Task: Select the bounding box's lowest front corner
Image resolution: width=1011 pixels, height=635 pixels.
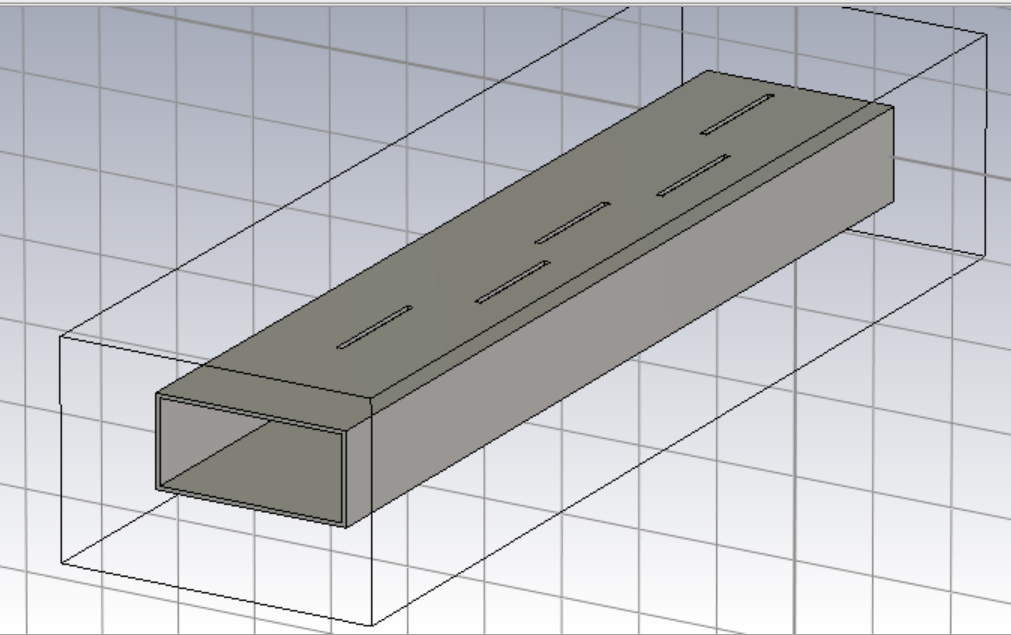Action: pyautogui.click(x=372, y=625)
